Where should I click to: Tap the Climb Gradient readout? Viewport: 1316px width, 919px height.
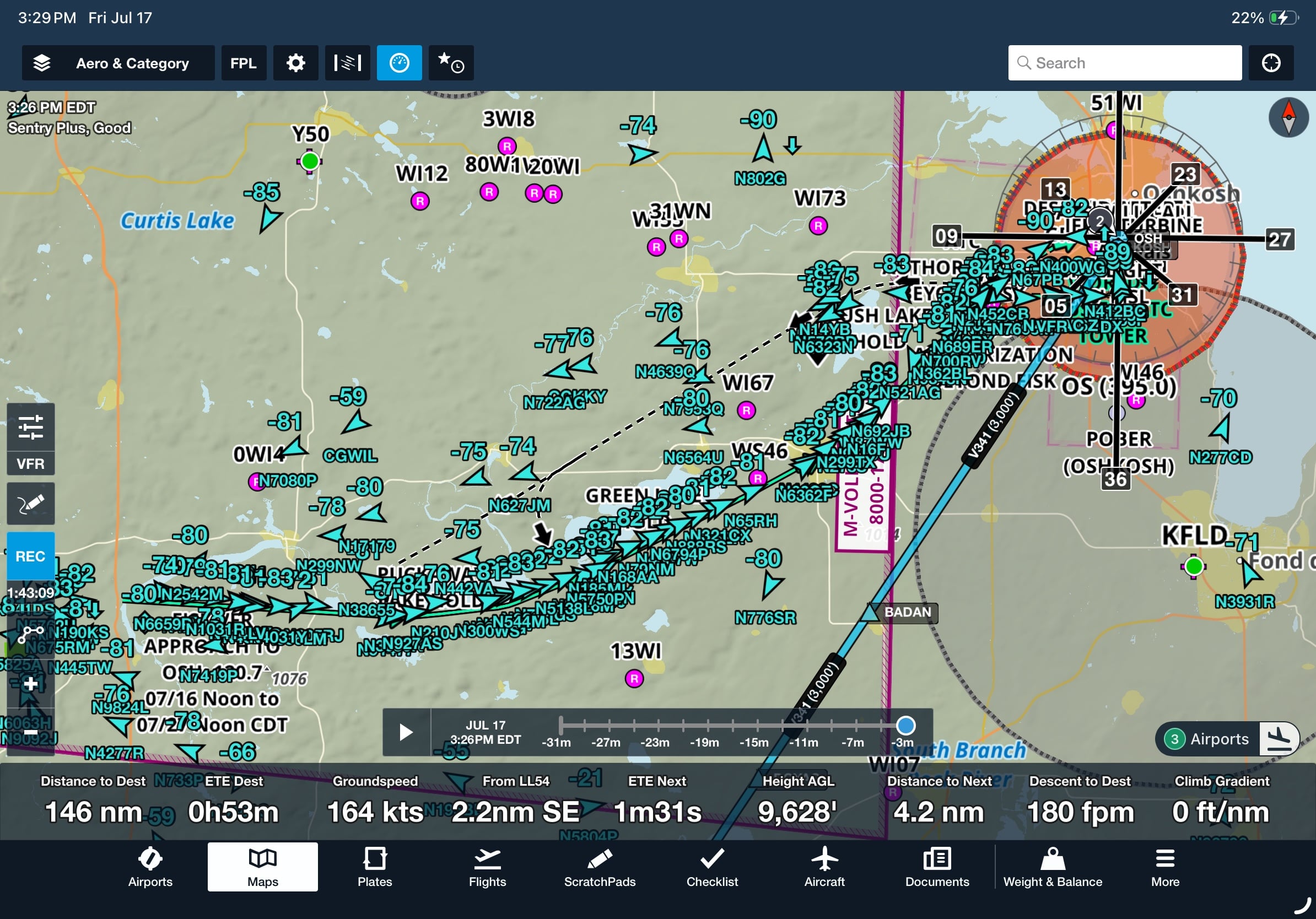tap(1221, 801)
